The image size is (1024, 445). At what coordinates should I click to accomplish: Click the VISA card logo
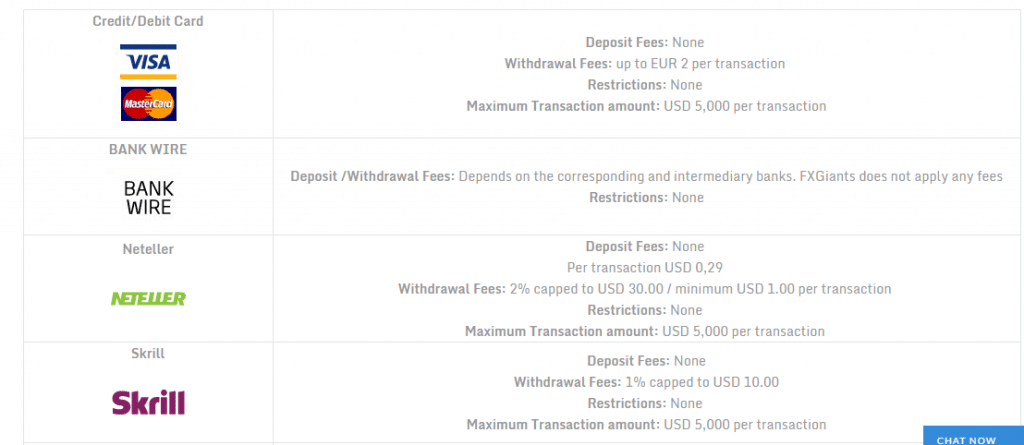pyautogui.click(x=148, y=61)
